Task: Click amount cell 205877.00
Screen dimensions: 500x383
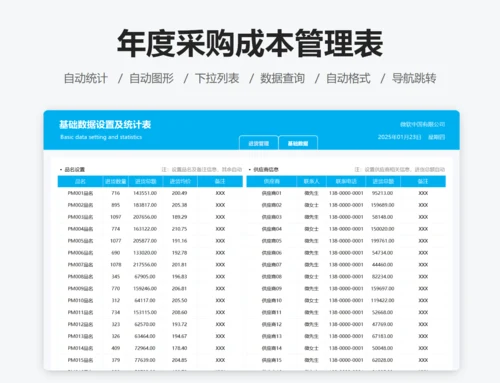Action: (145, 241)
